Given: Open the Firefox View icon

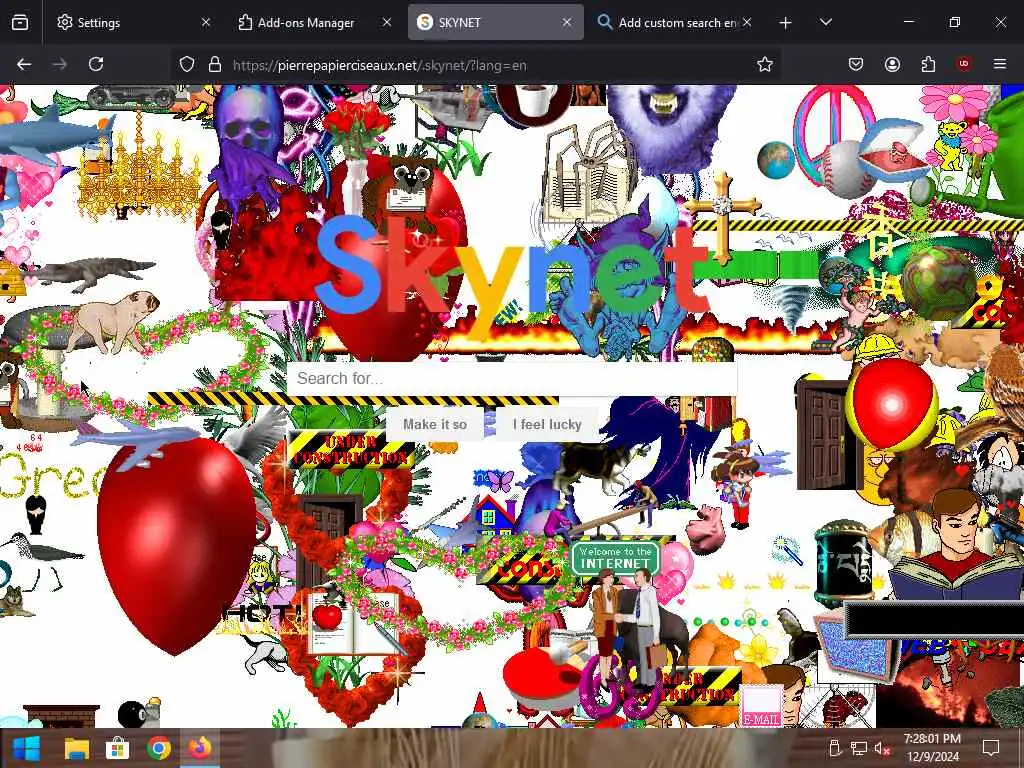Looking at the screenshot, I should [20, 22].
